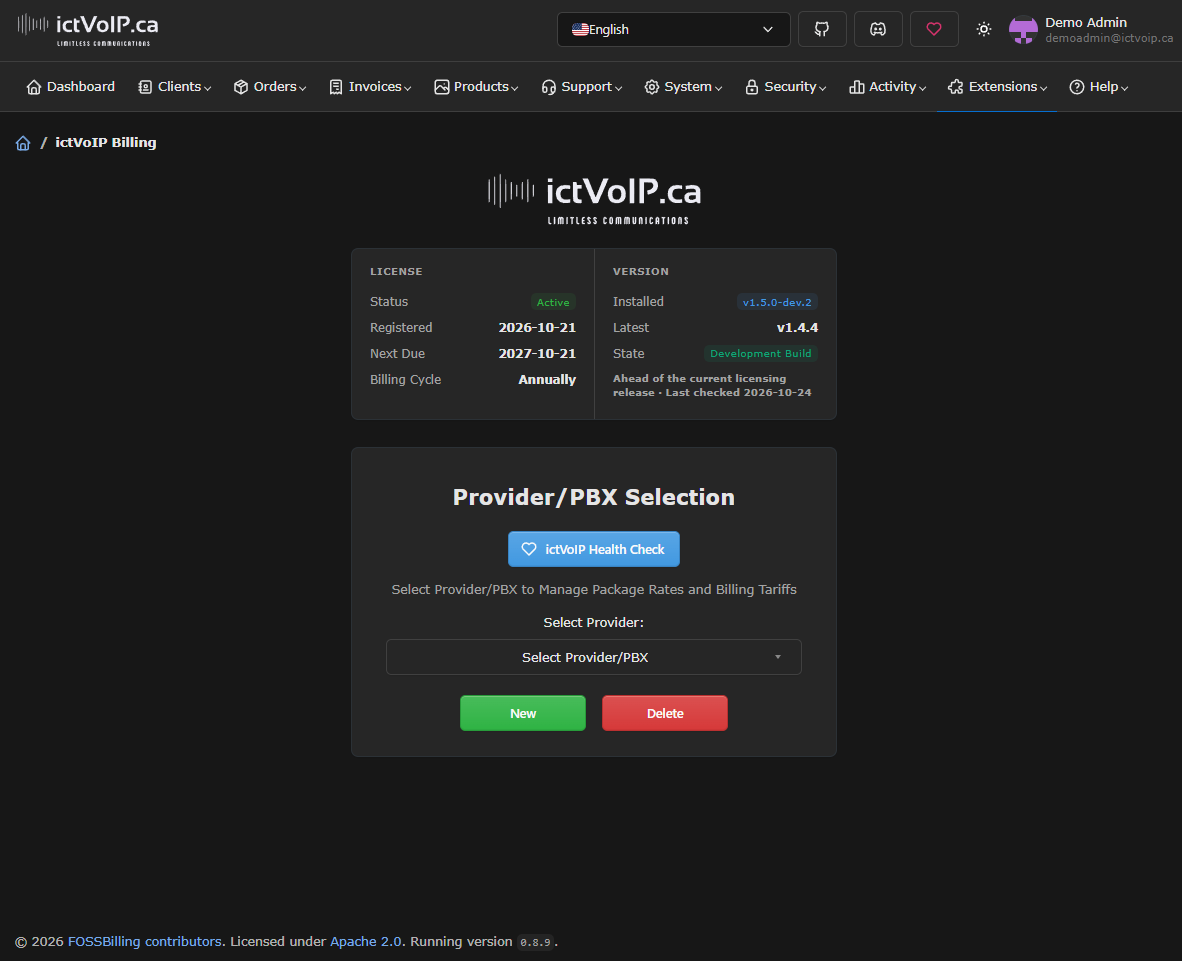
Task: Click the System gear icon
Action: click(651, 87)
